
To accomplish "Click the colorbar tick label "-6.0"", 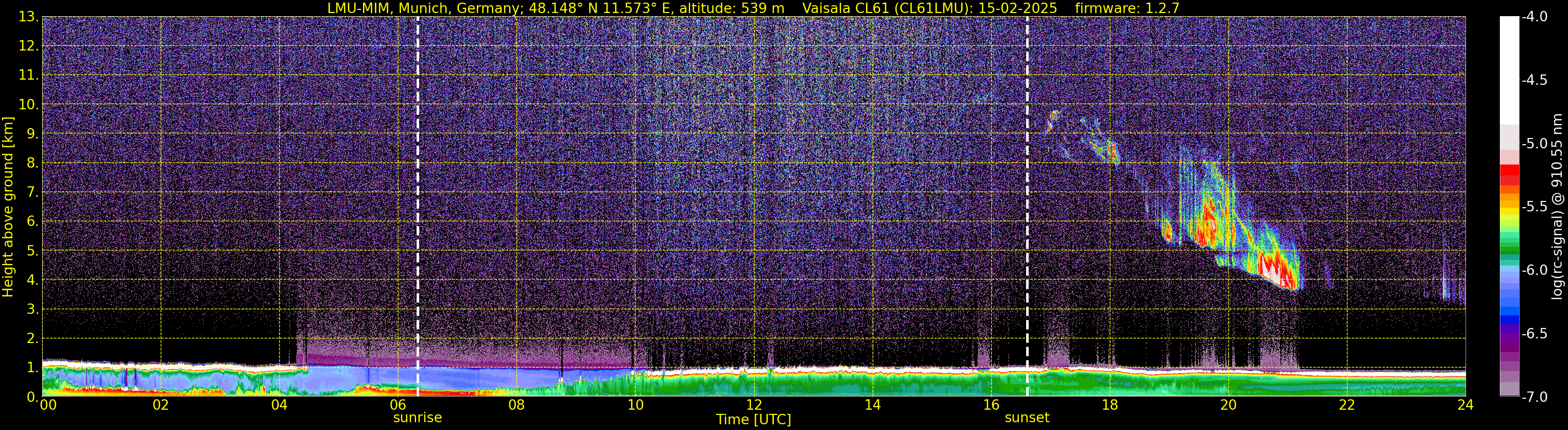I will point(1535,270).
